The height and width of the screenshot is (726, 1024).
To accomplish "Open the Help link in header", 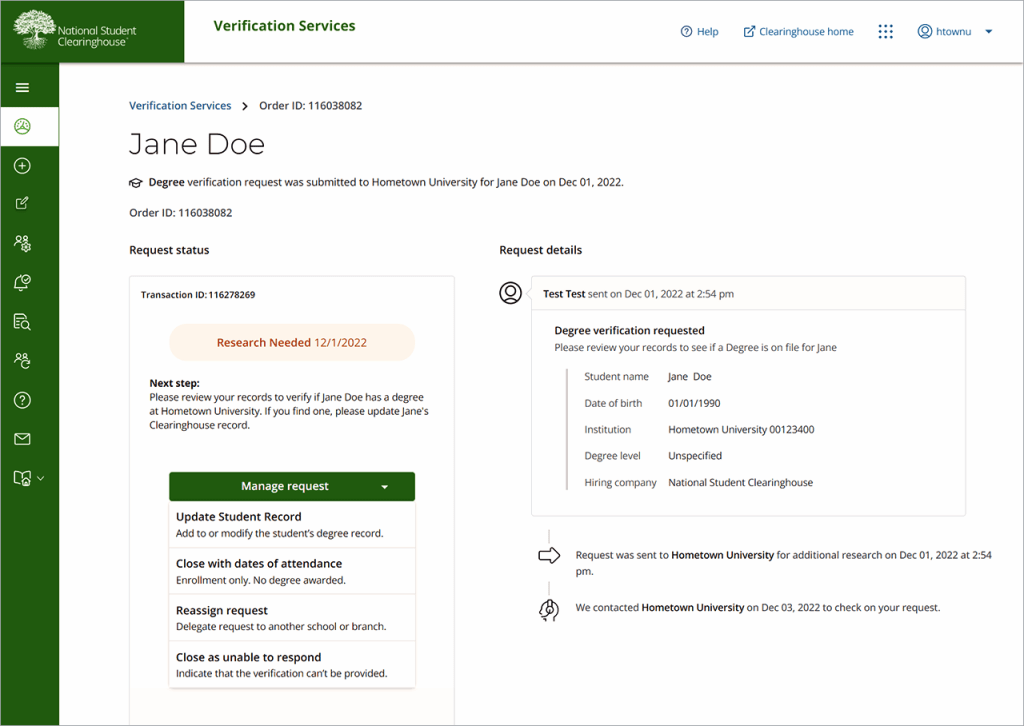I will (699, 31).
